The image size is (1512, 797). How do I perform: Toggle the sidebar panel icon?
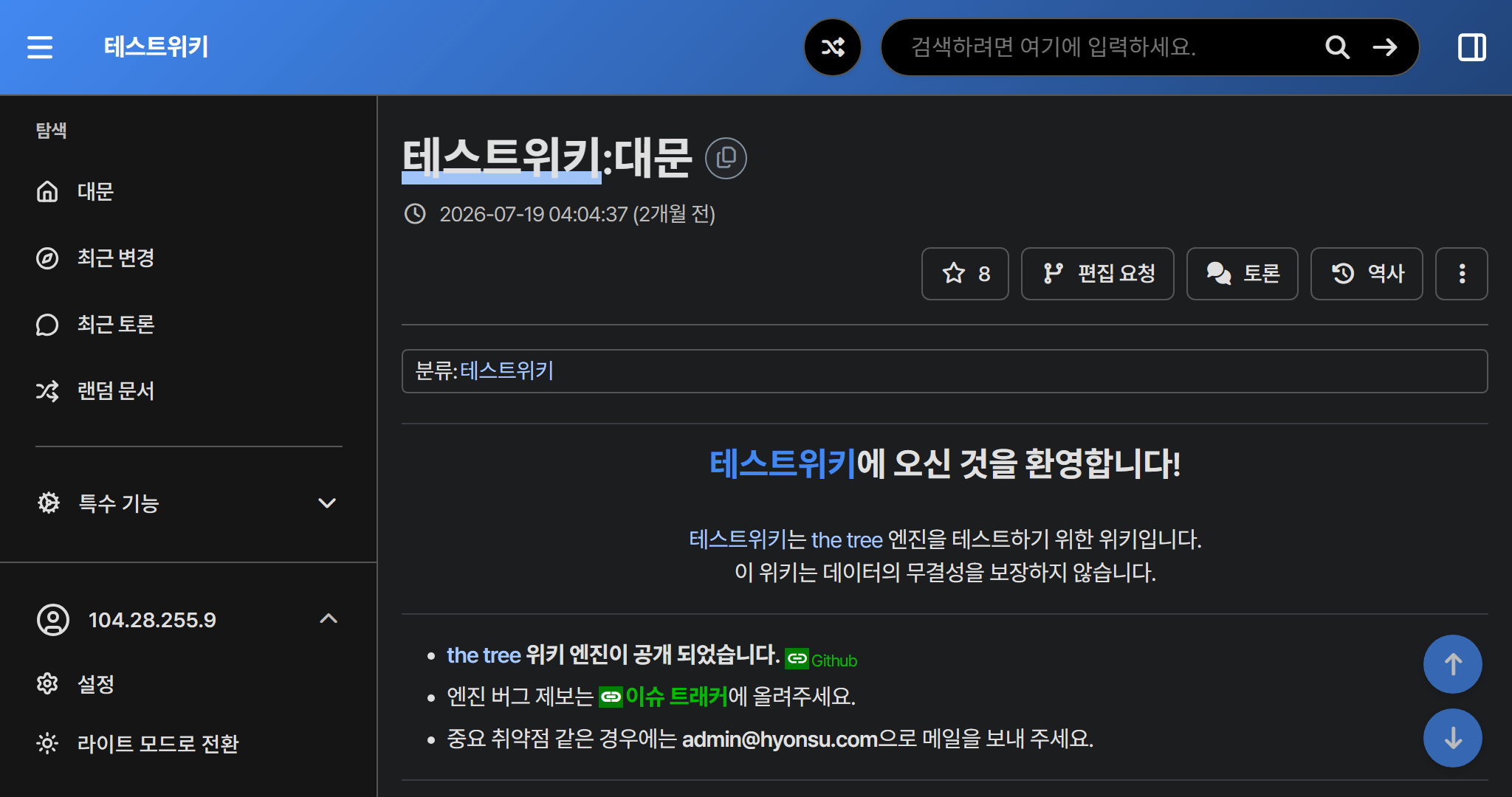click(1471, 47)
